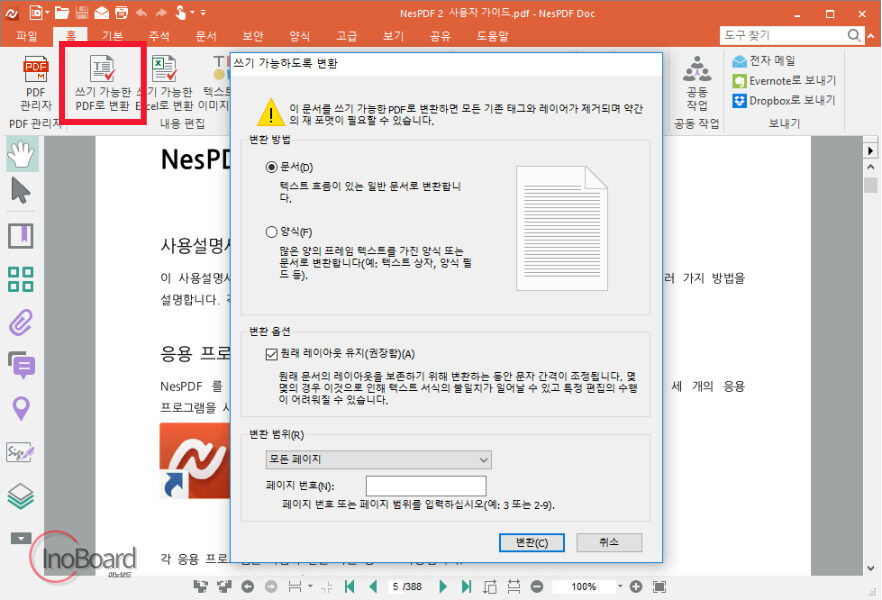Open the 모든 페이지 range dropdown
882x600 pixels.
[x=379, y=459]
